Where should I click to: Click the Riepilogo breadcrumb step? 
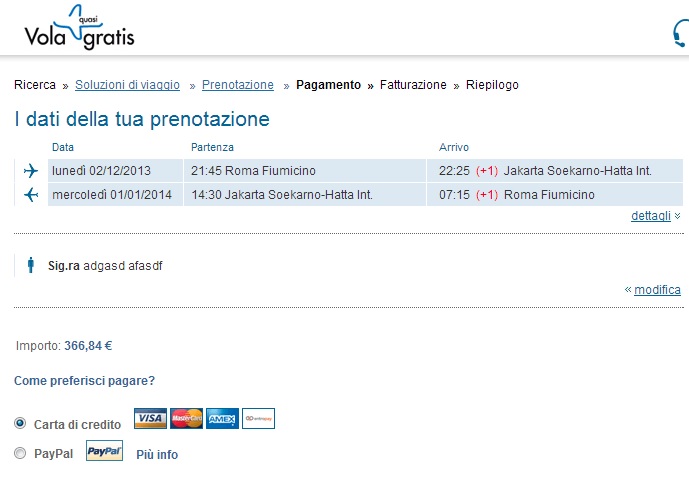coord(492,85)
